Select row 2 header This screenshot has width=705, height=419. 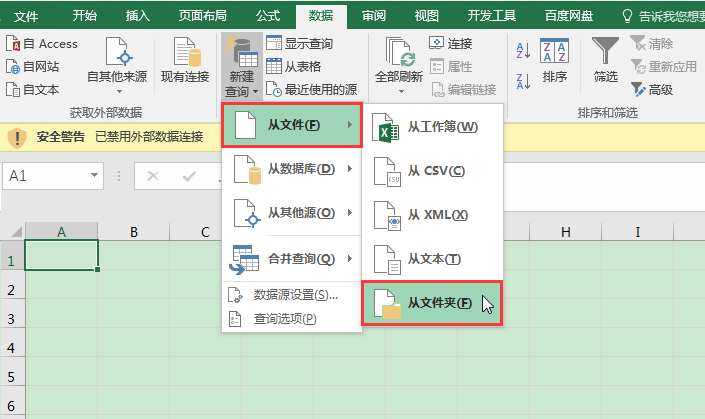tap(12, 285)
